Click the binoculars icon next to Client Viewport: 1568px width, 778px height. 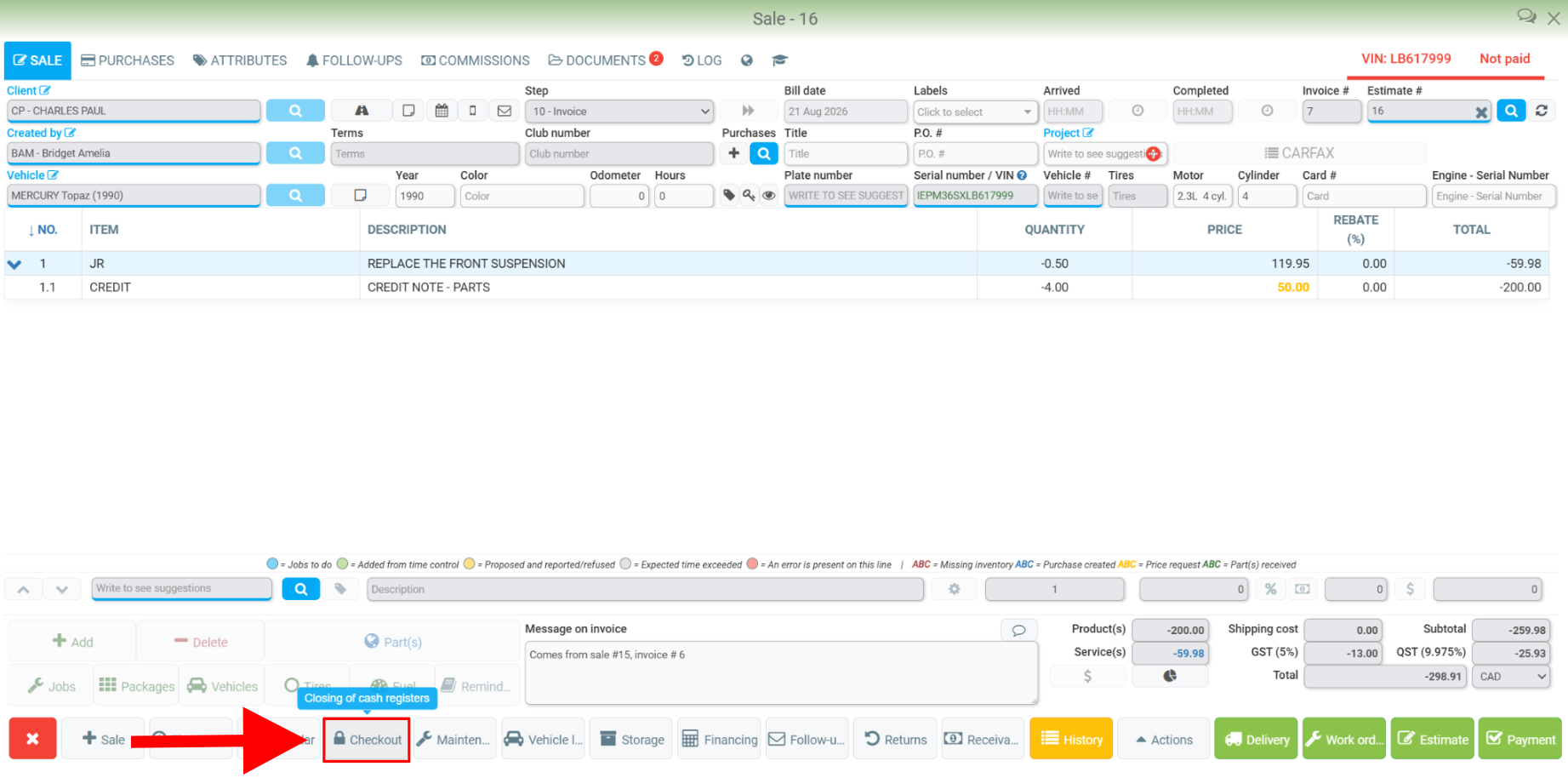pyautogui.click(x=362, y=111)
